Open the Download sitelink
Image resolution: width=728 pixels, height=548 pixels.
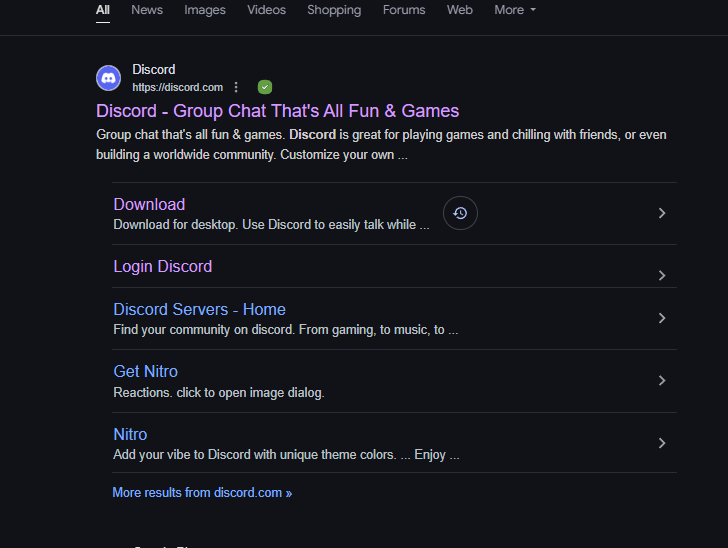click(149, 204)
